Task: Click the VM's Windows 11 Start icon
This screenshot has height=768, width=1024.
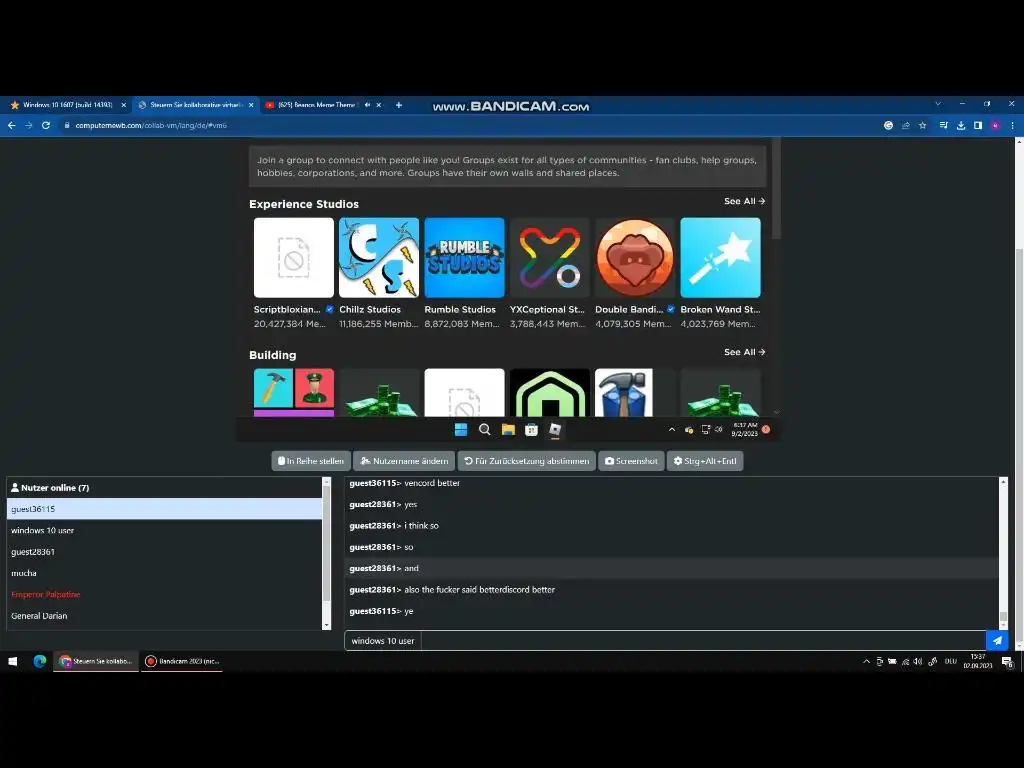Action: click(460, 430)
